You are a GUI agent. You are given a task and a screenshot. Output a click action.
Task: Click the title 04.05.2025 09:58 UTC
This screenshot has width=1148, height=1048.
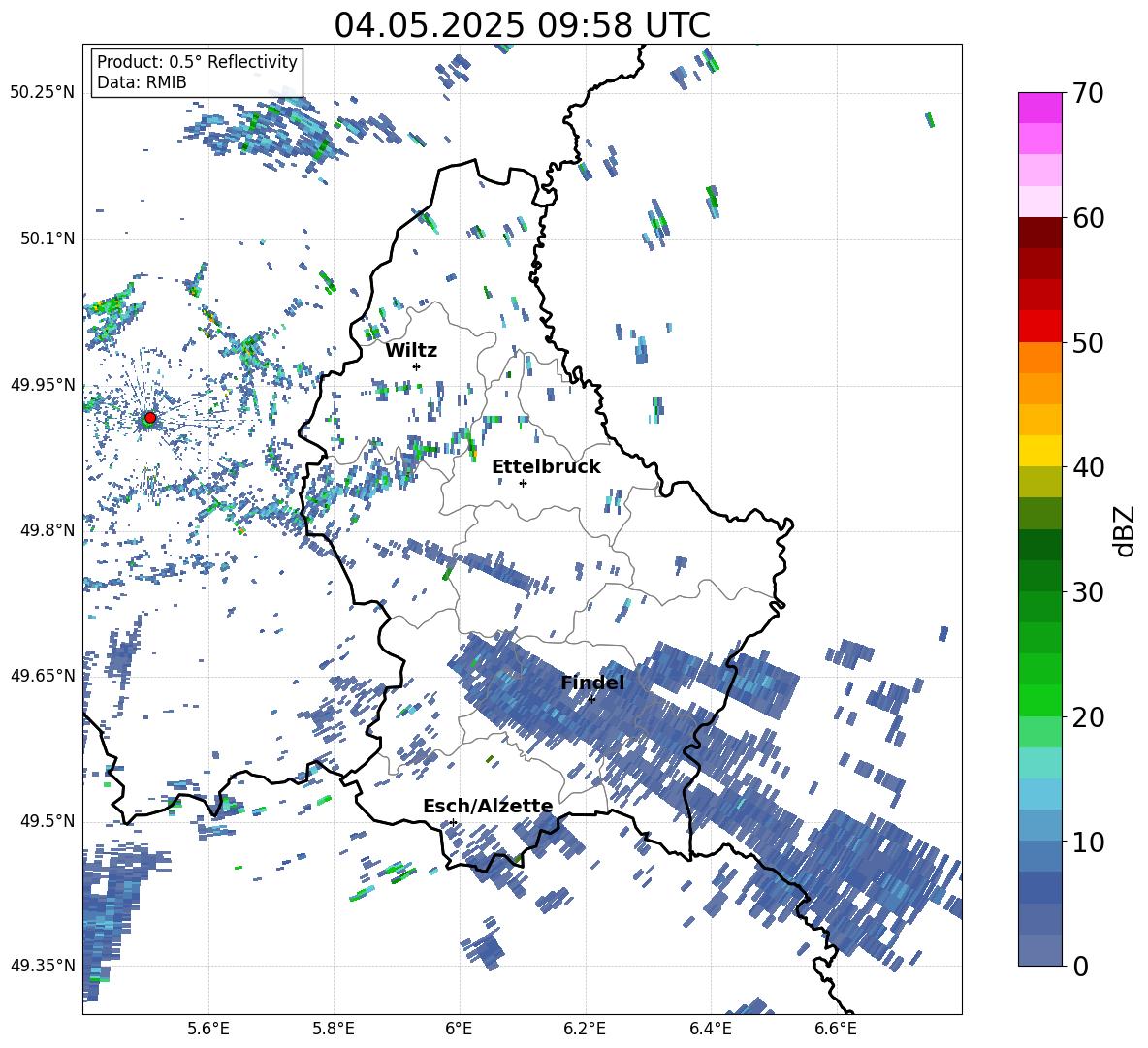point(522,25)
